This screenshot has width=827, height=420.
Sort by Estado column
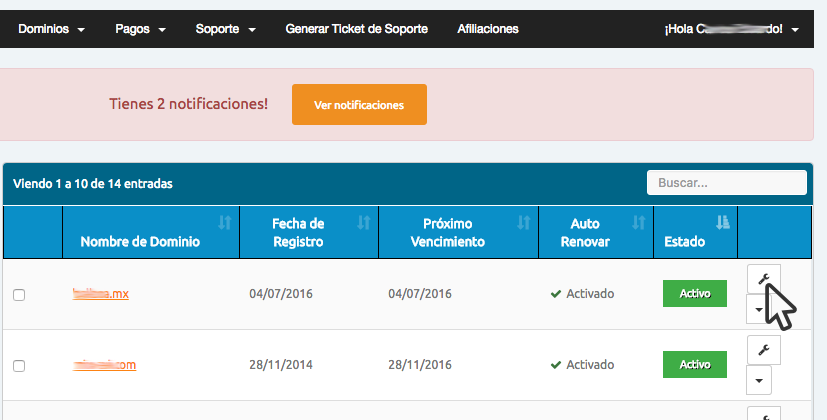click(x=723, y=222)
